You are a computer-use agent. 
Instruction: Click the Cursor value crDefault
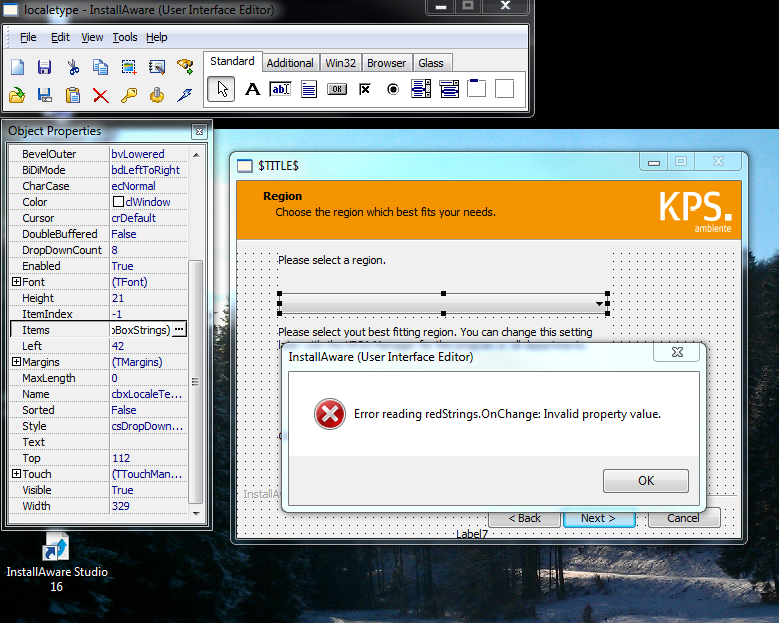click(148, 218)
